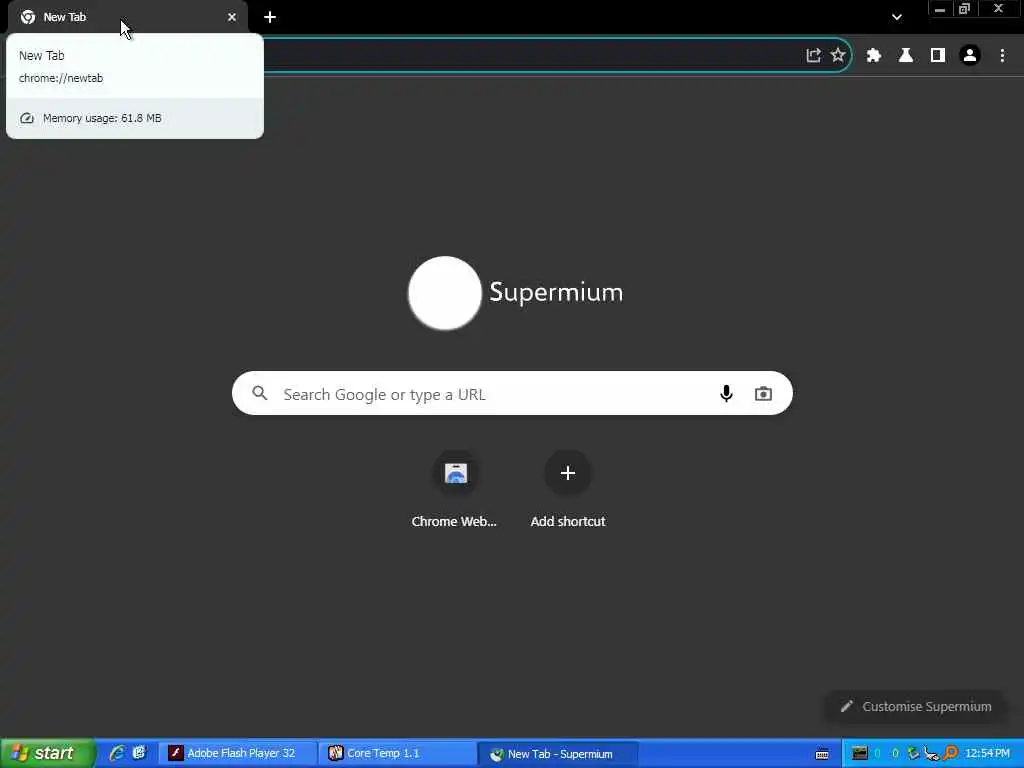Search by image with camera icon

(763, 393)
